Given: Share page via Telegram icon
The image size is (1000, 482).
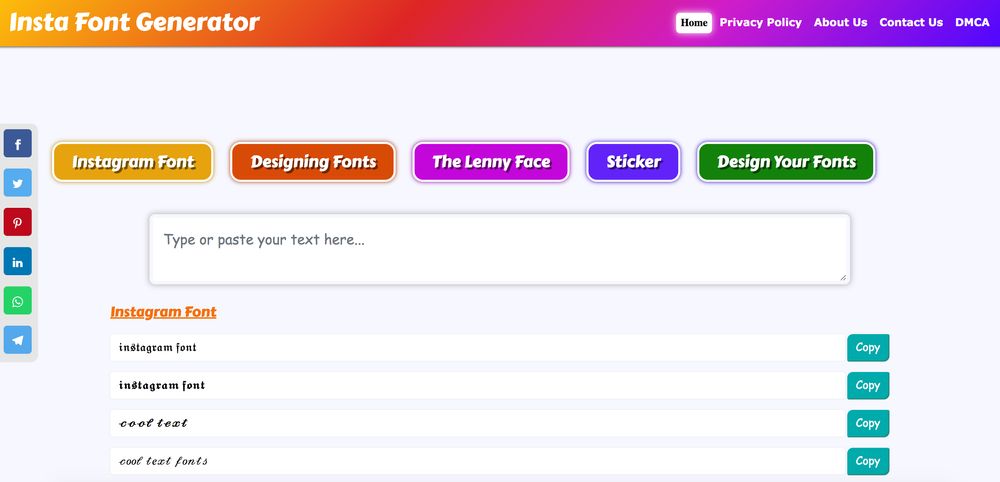Looking at the screenshot, I should [x=18, y=340].
